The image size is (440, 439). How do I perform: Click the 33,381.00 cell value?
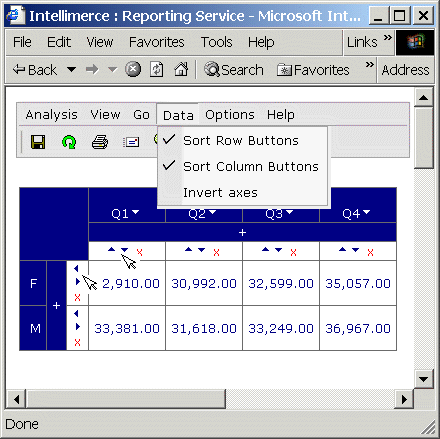click(x=127, y=329)
